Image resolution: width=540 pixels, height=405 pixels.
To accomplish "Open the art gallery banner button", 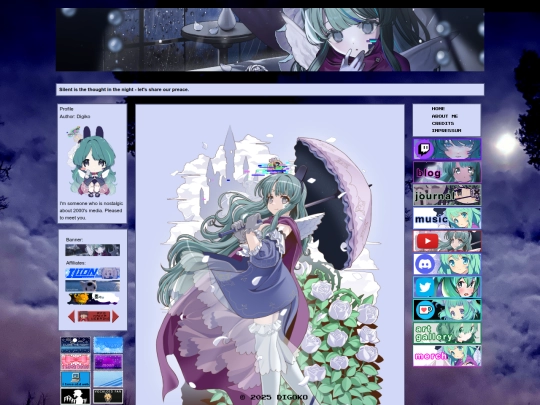I will click(447, 333).
